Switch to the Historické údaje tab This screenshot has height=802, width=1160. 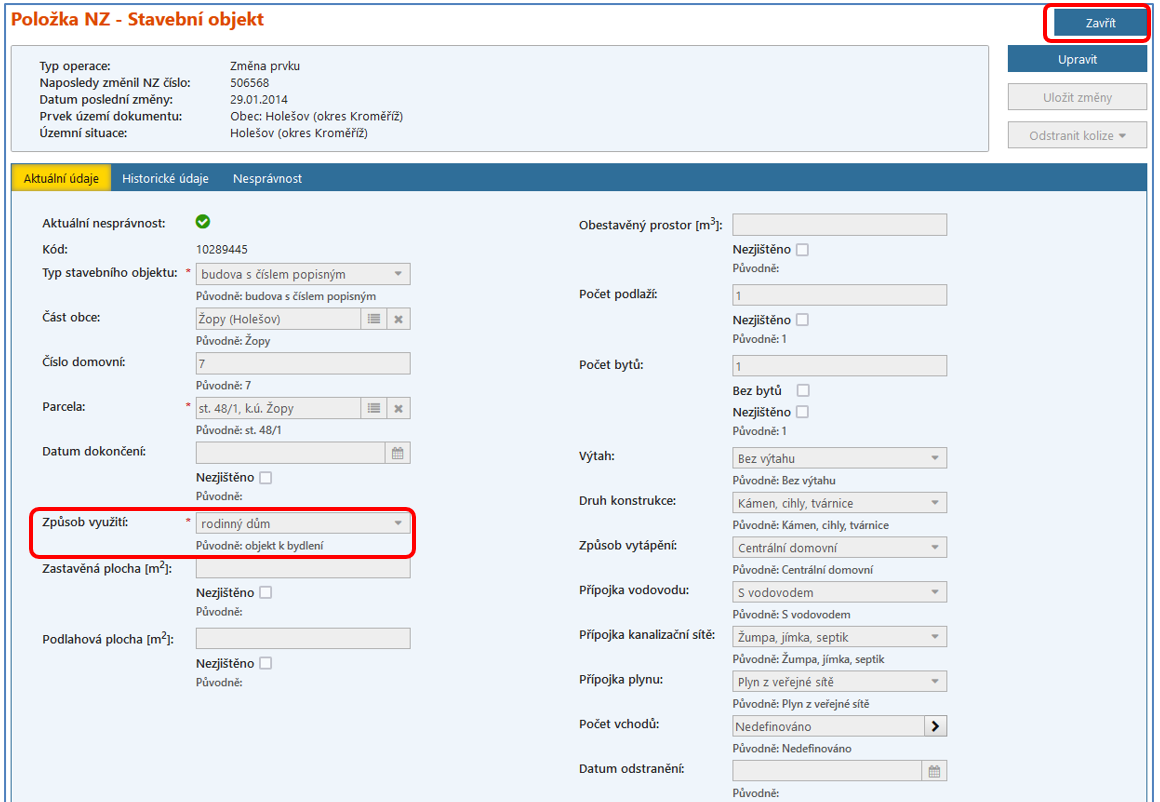(165, 179)
